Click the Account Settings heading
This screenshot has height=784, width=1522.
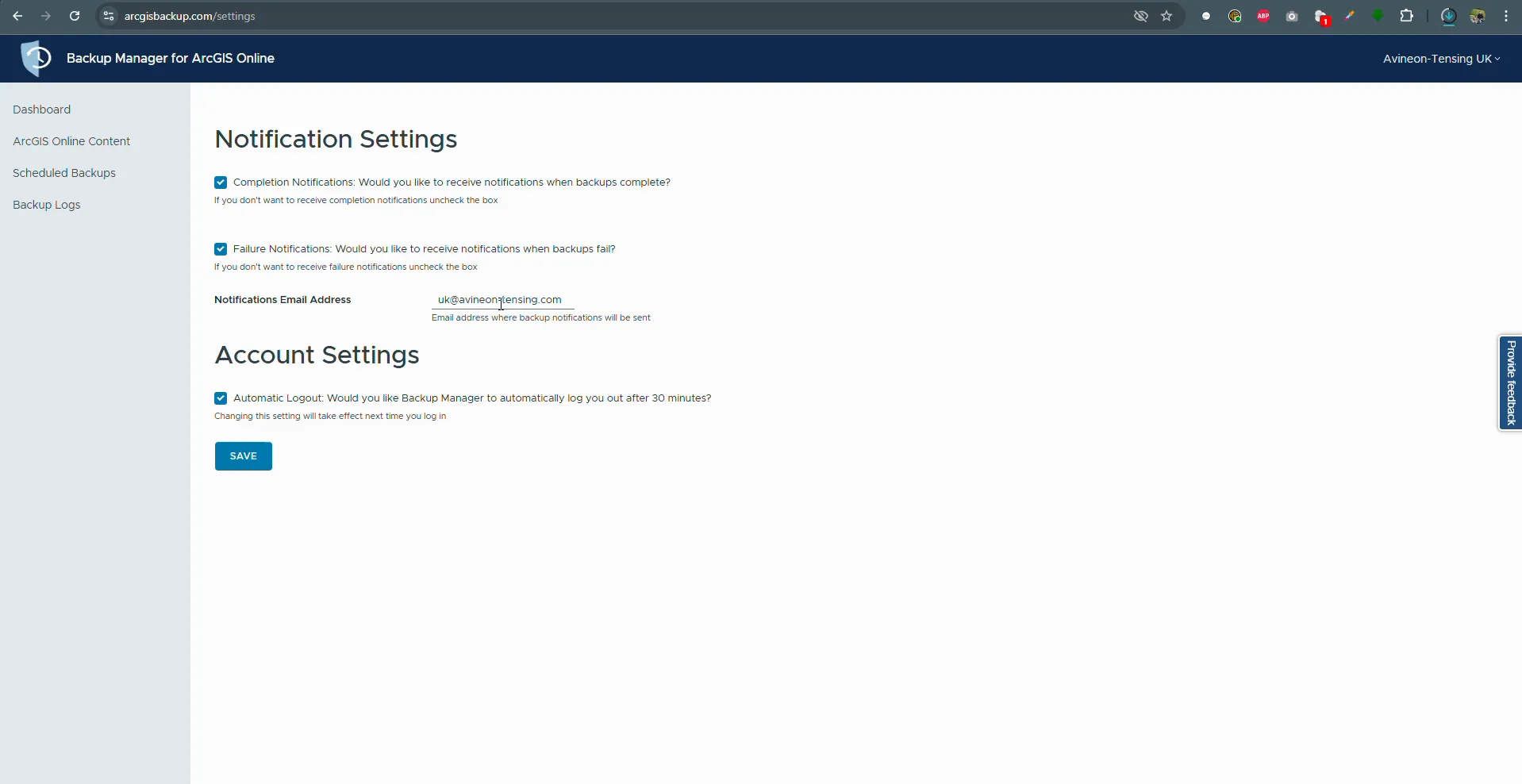point(317,355)
